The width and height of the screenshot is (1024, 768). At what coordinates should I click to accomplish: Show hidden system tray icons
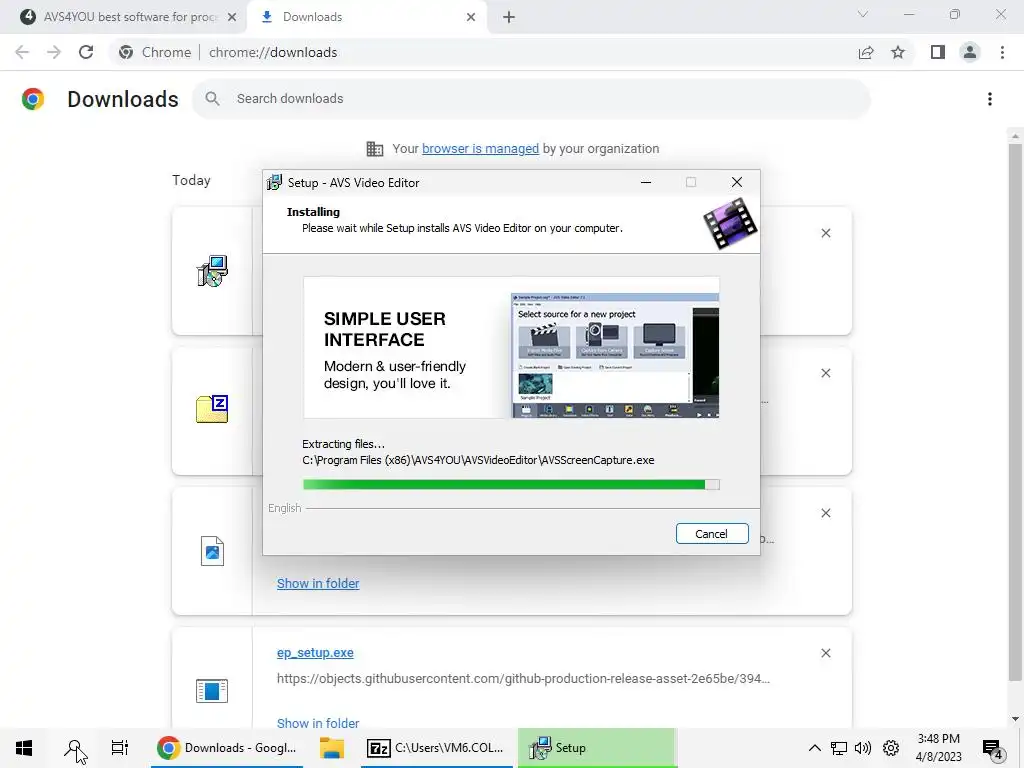point(814,748)
